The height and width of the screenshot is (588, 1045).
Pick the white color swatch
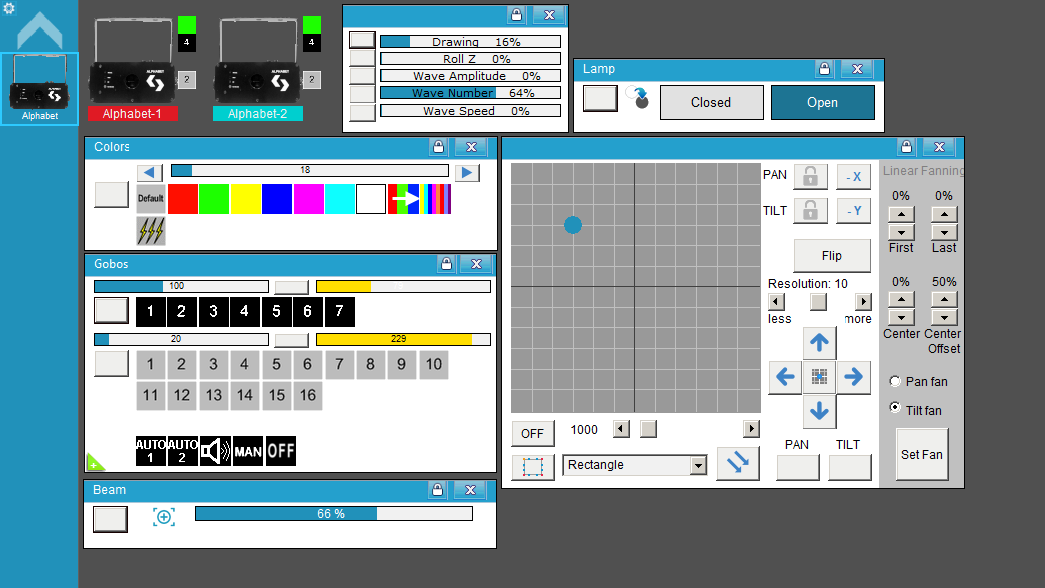(x=371, y=199)
